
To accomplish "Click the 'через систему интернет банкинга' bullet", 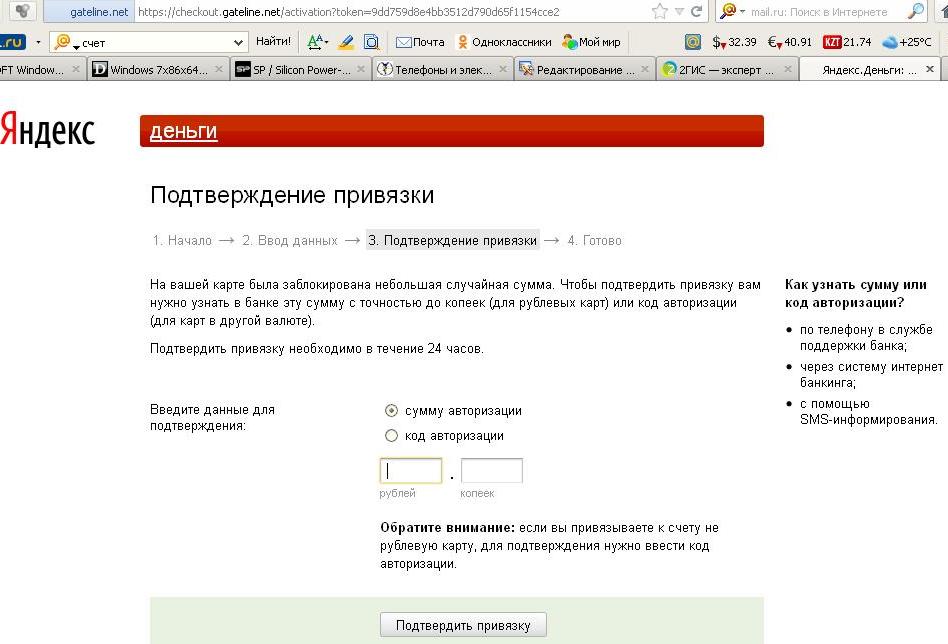I will 871,374.
